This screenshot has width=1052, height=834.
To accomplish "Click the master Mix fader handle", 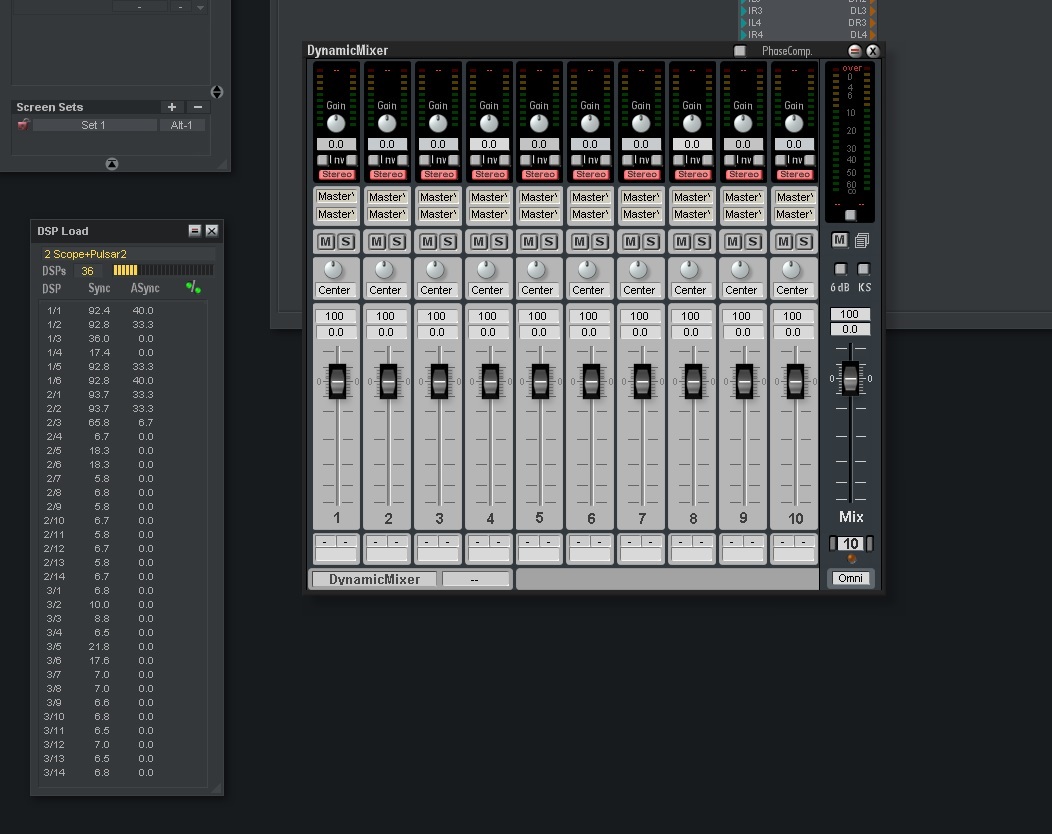I will (851, 380).
